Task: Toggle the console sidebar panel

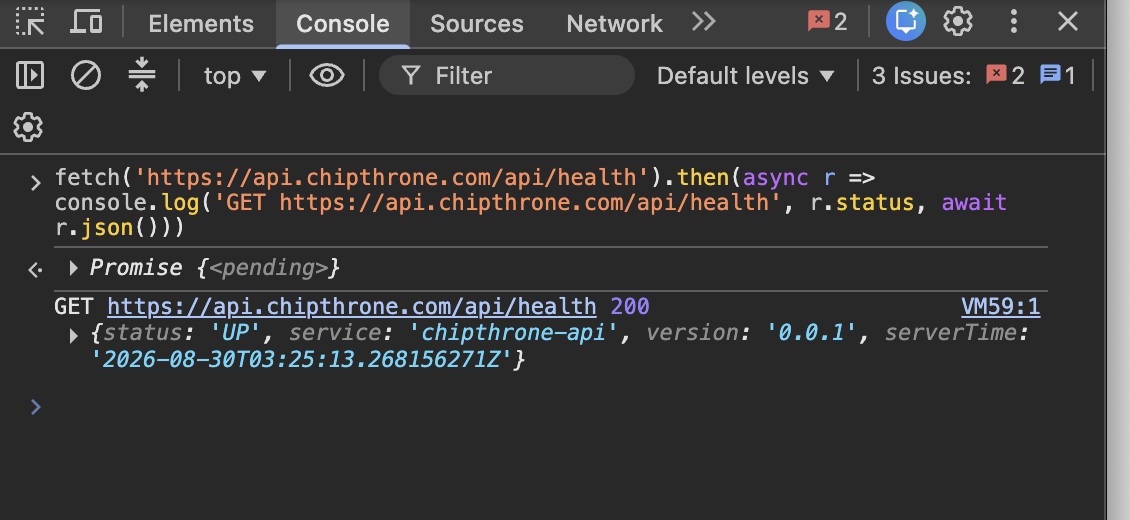Action: (30, 76)
